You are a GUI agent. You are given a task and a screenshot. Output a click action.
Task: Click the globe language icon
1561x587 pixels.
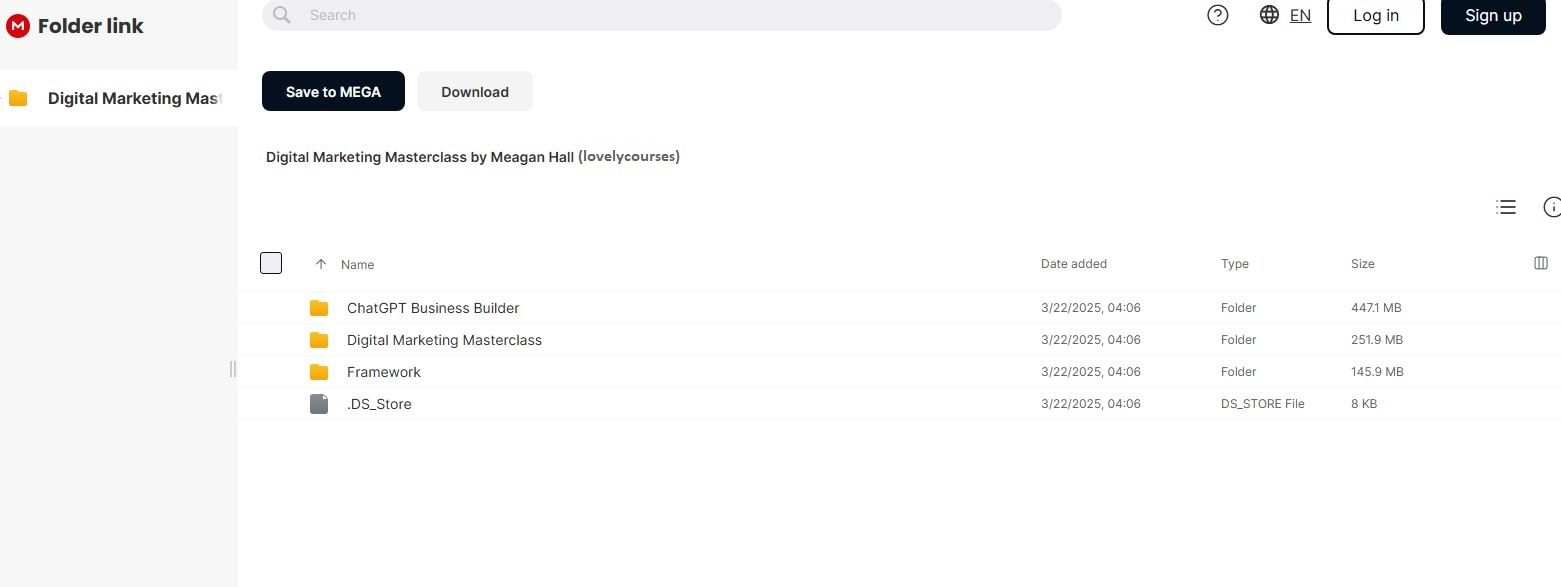point(1269,15)
